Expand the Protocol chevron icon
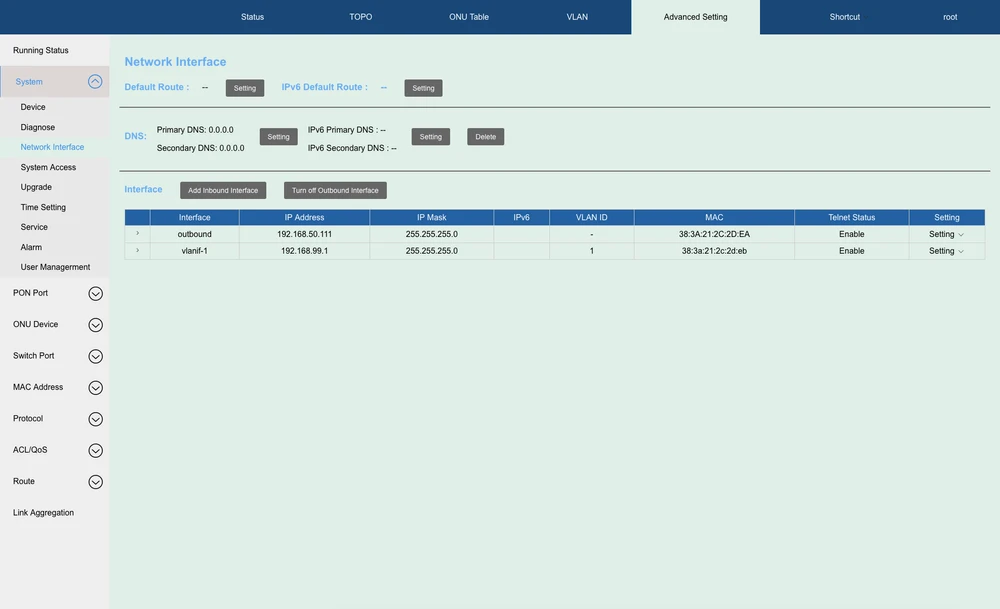Viewport: 1000px width, 609px height. click(95, 419)
